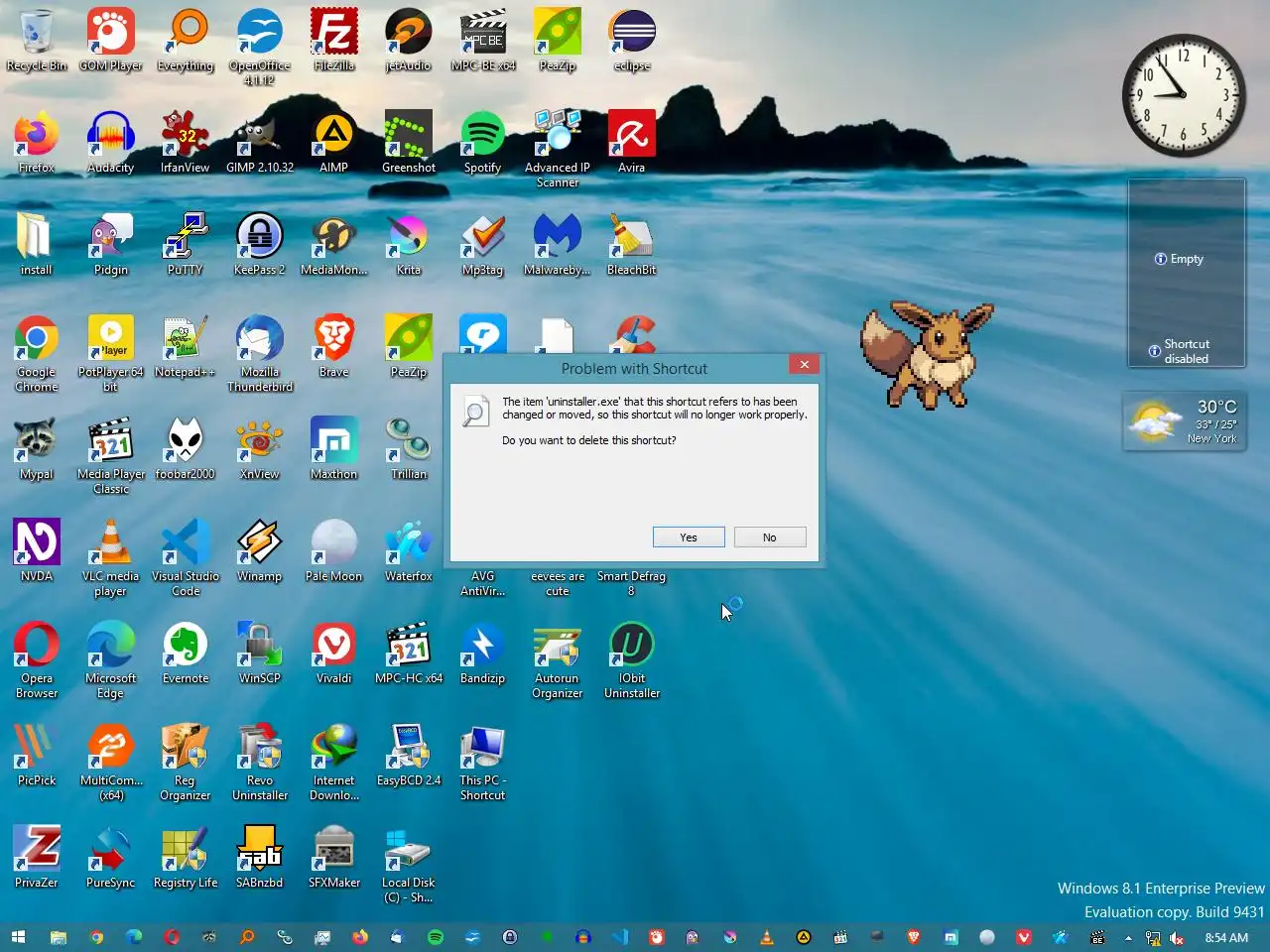1270x952 pixels.
Task: Open File Explorer from the taskbar
Action: tap(59, 937)
